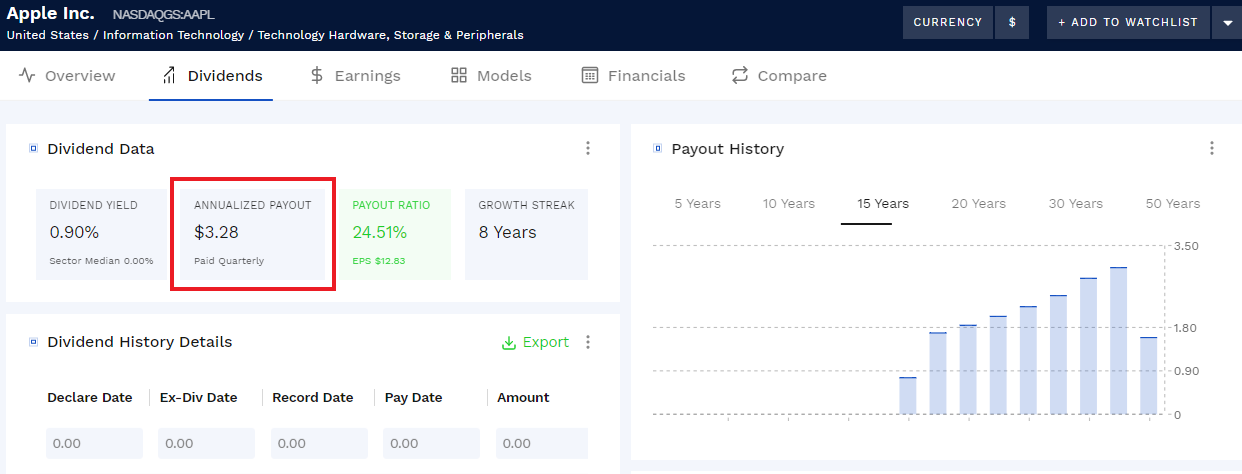Click the United States breadcrumb
This screenshot has width=1242, height=474.
pos(49,35)
